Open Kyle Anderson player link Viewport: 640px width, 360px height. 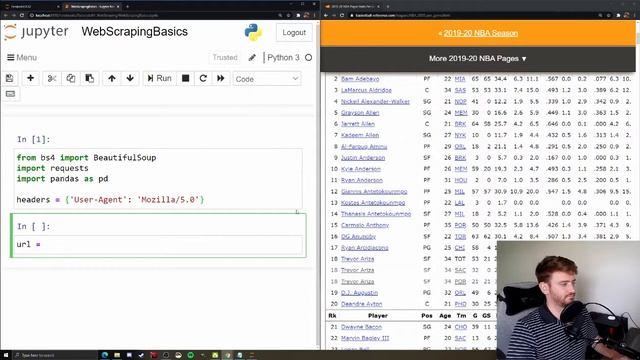tap(361, 169)
